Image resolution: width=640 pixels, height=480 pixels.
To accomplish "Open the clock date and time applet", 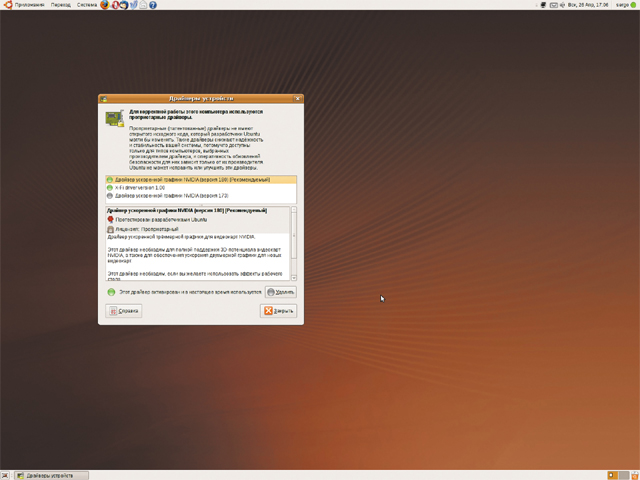I will (x=588, y=5).
